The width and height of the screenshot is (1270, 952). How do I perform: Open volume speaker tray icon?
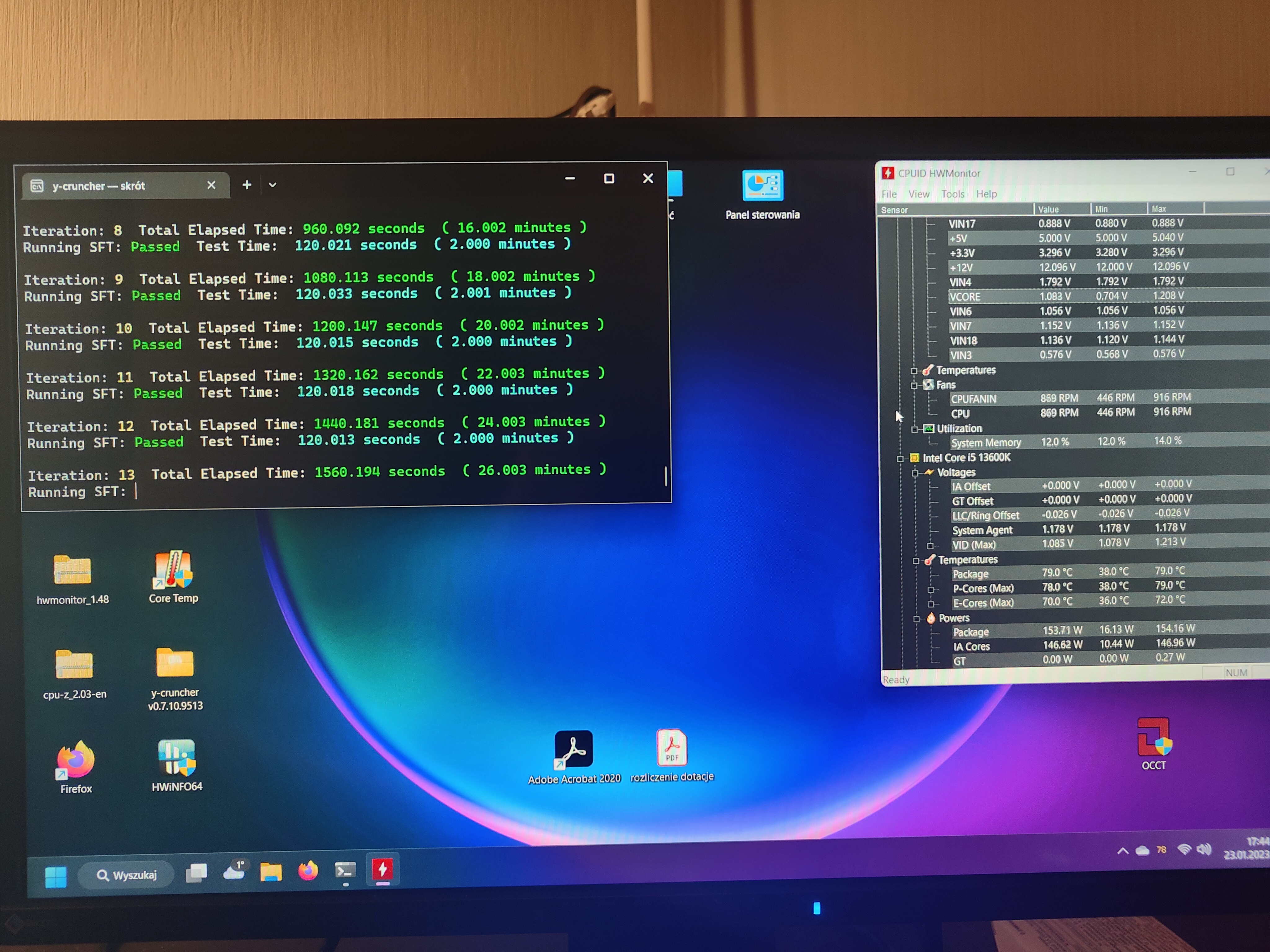[x=1204, y=849]
